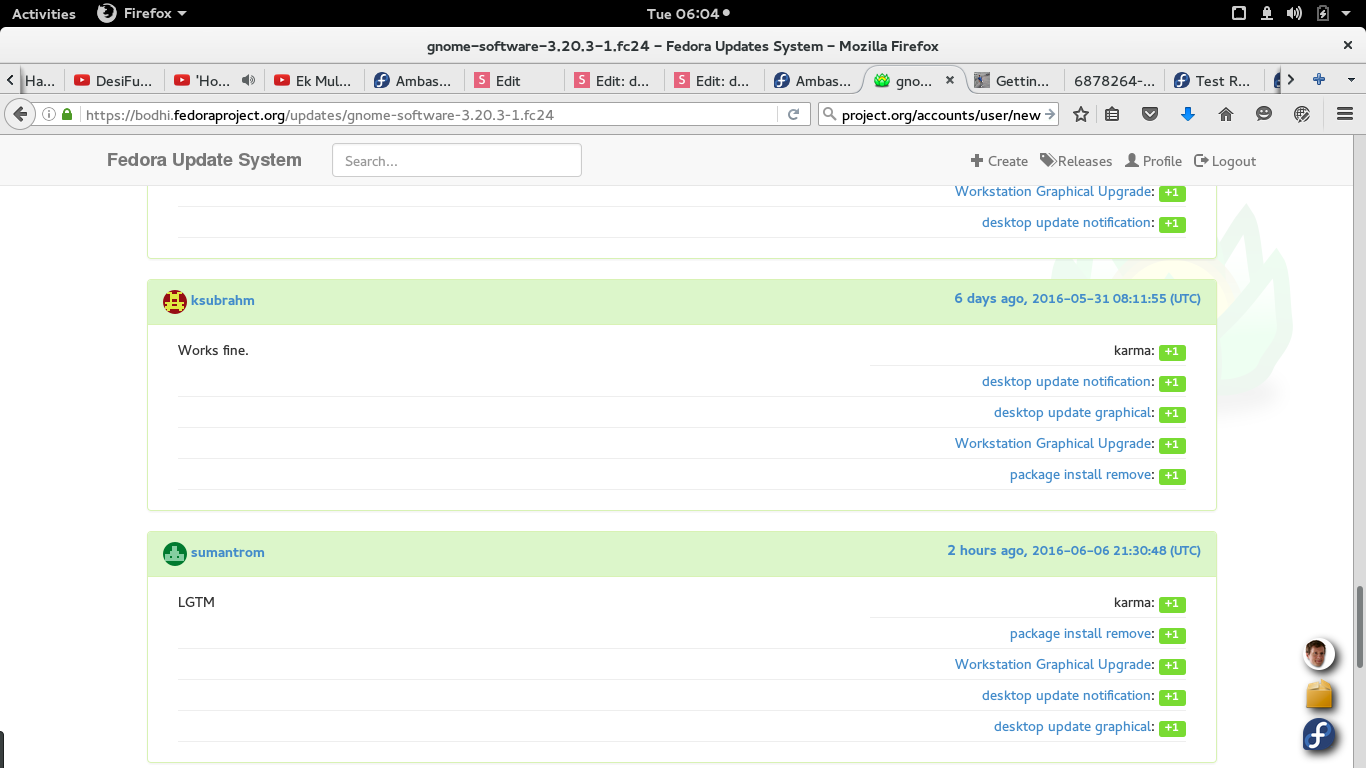This screenshot has width=1366, height=768.
Task: Open the Firefox application menu in the top bar
Action: coord(142,14)
